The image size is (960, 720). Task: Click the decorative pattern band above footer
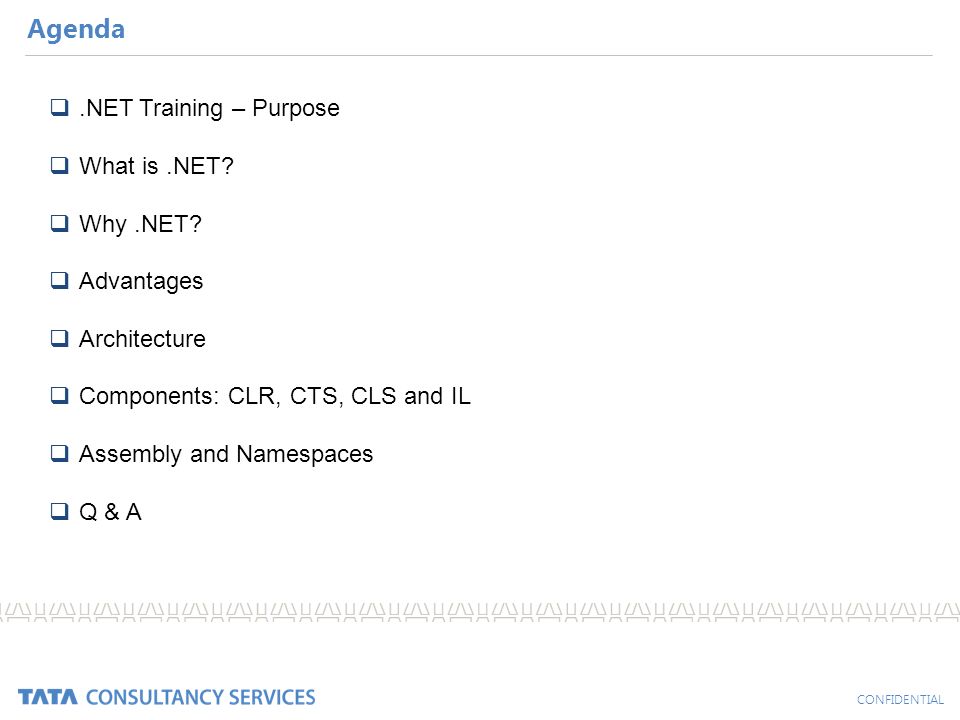480,612
